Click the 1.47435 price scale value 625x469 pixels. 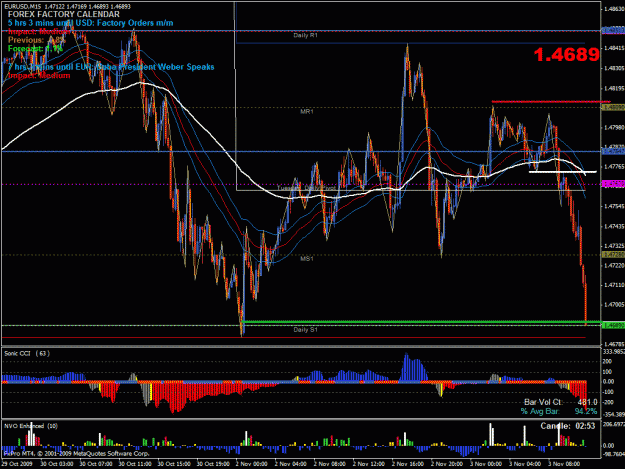pos(614,226)
